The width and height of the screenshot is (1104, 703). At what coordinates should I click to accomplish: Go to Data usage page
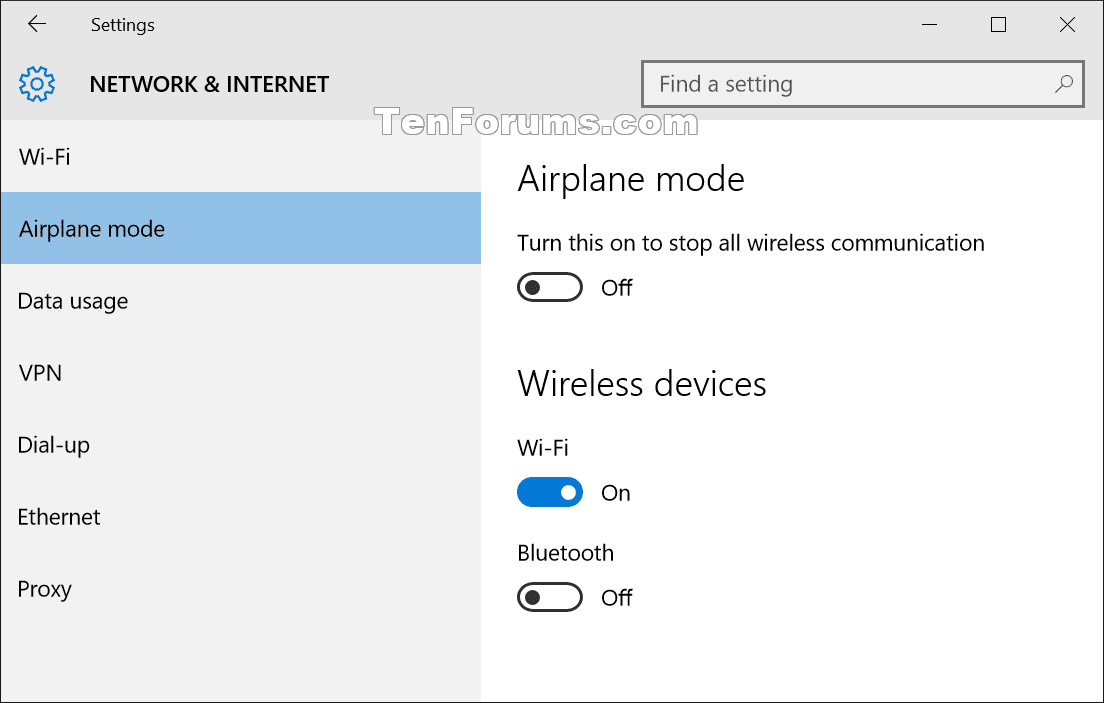[x=73, y=301]
